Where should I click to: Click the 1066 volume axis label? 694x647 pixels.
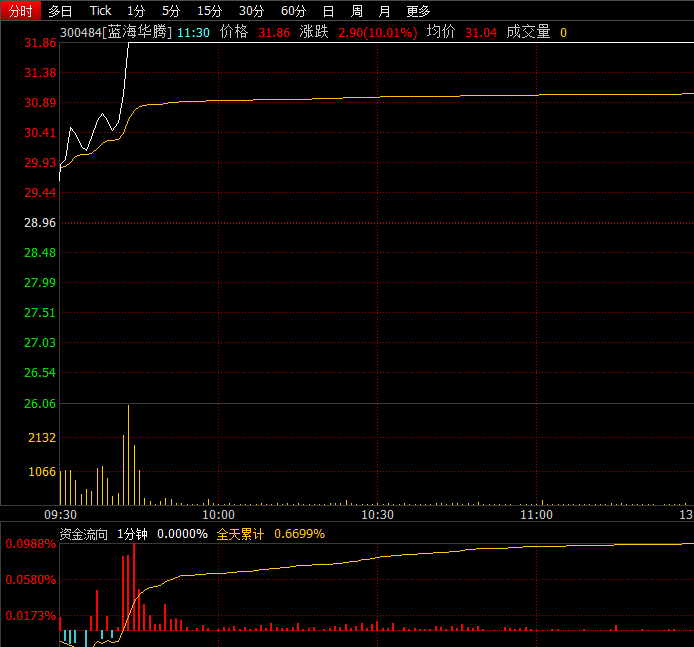pyautogui.click(x=42, y=472)
